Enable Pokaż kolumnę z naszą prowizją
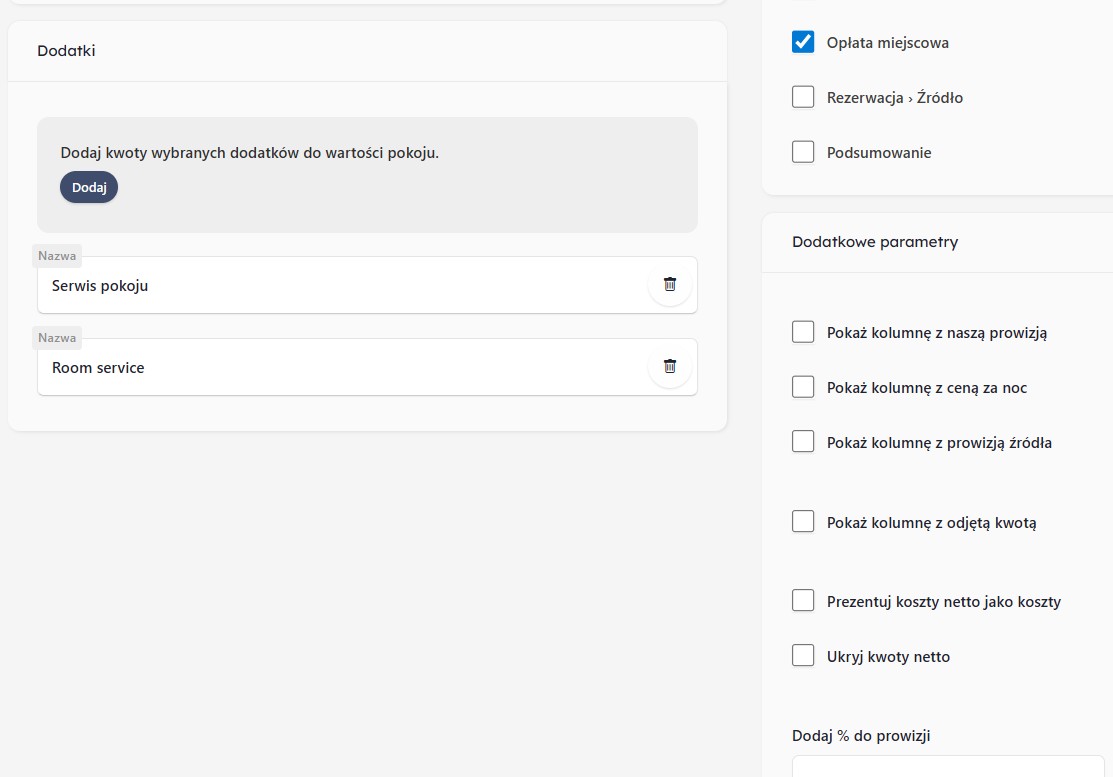The width and height of the screenshot is (1113, 777). click(x=803, y=332)
